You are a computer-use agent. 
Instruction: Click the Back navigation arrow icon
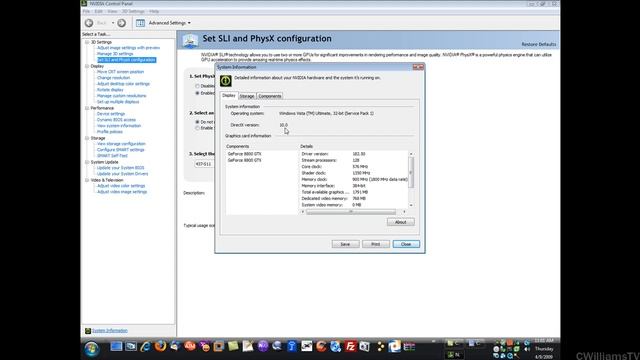point(89,23)
